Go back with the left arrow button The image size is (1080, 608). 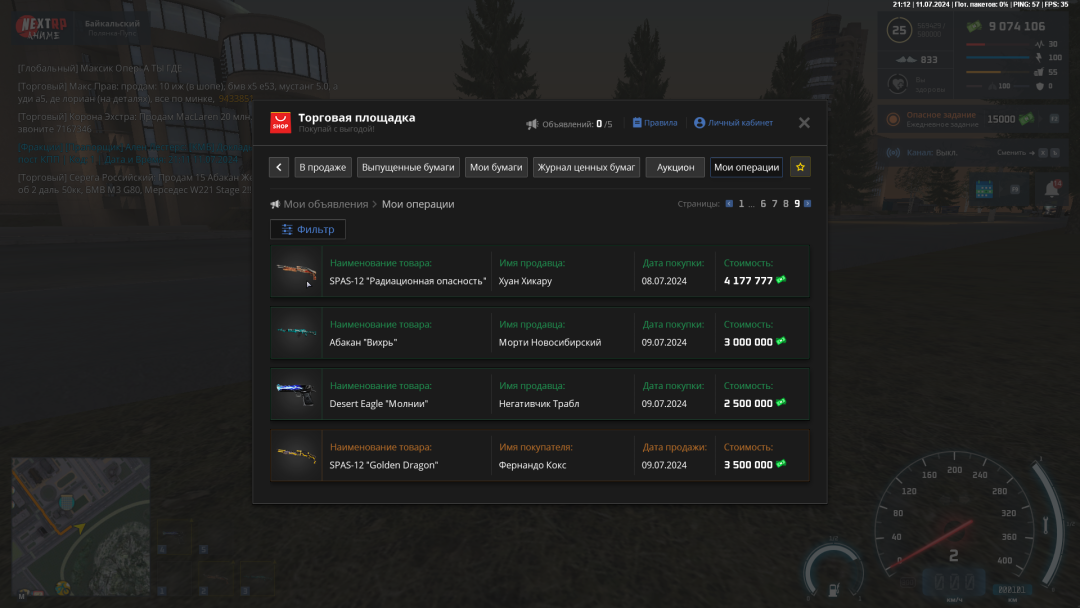click(279, 167)
